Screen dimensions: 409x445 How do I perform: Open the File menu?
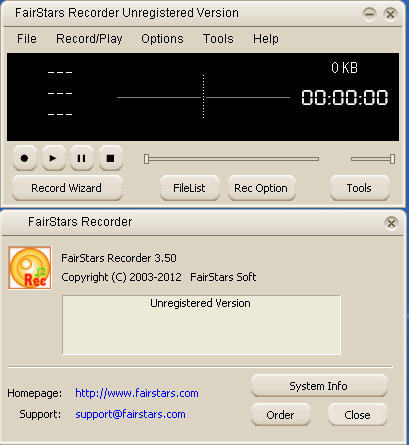coord(27,39)
